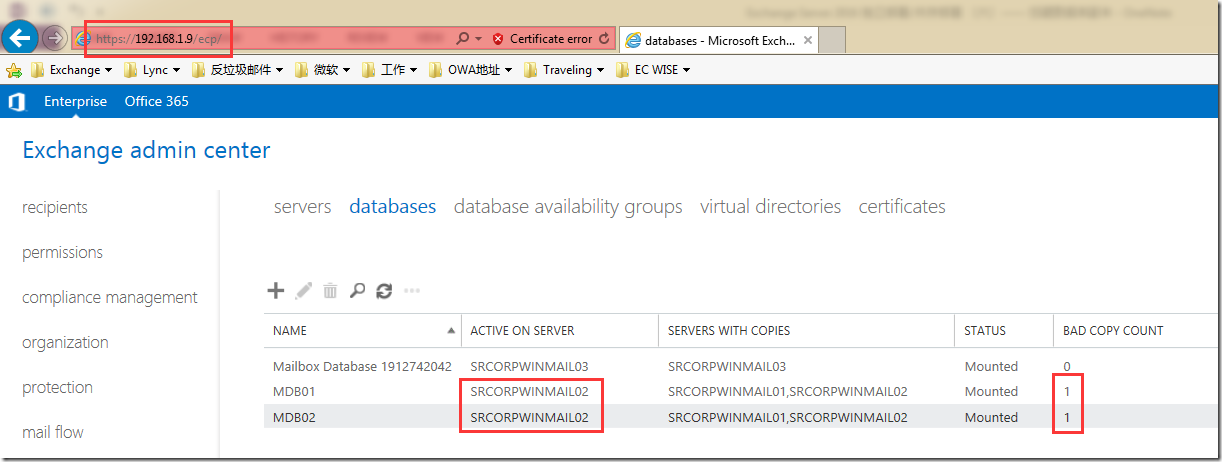
Task: Click the pencil edit icon
Action: pyautogui.click(x=304, y=291)
